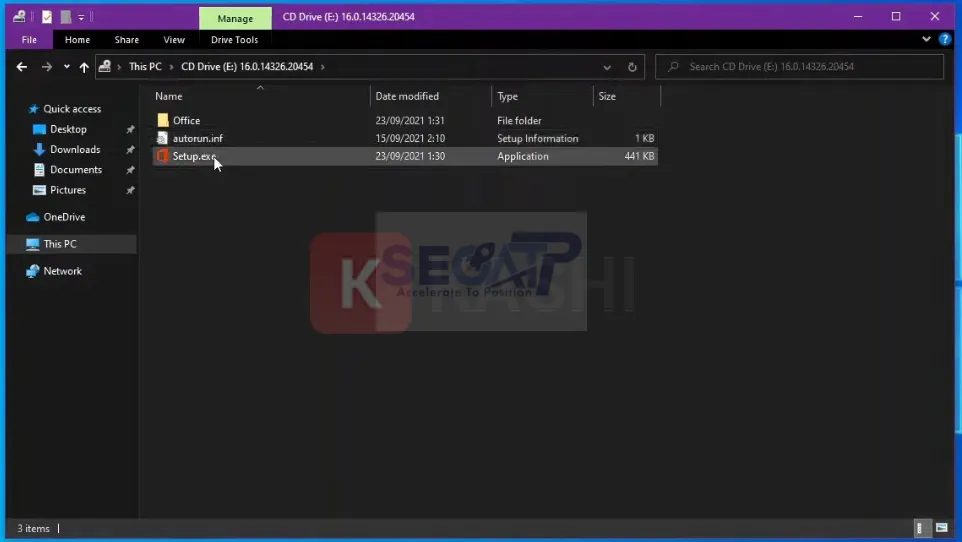Click the title bar drive icon
Image resolution: width=962 pixels, height=542 pixels.
pos(19,17)
